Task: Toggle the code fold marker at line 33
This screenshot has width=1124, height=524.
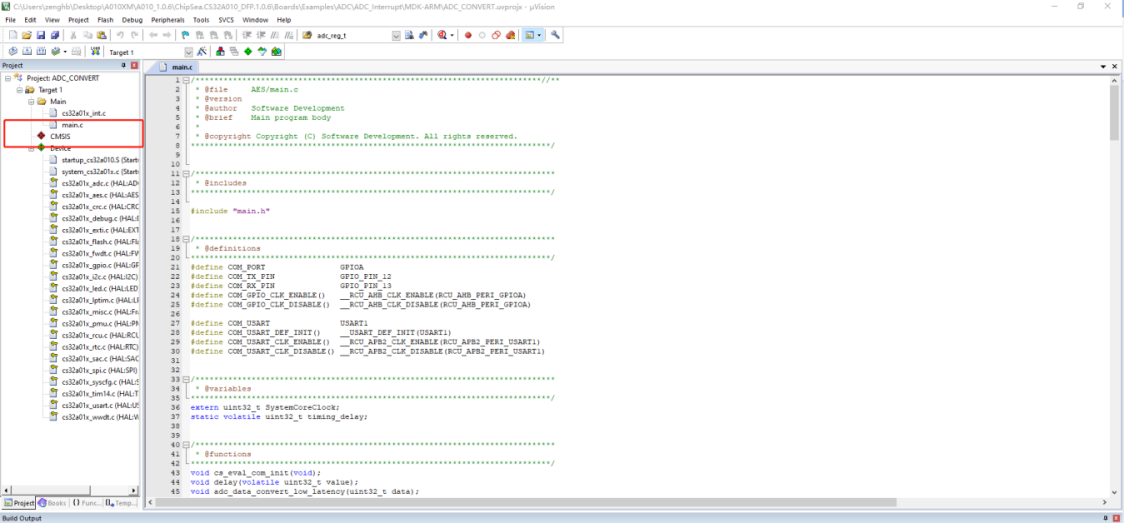Action: (x=186, y=379)
